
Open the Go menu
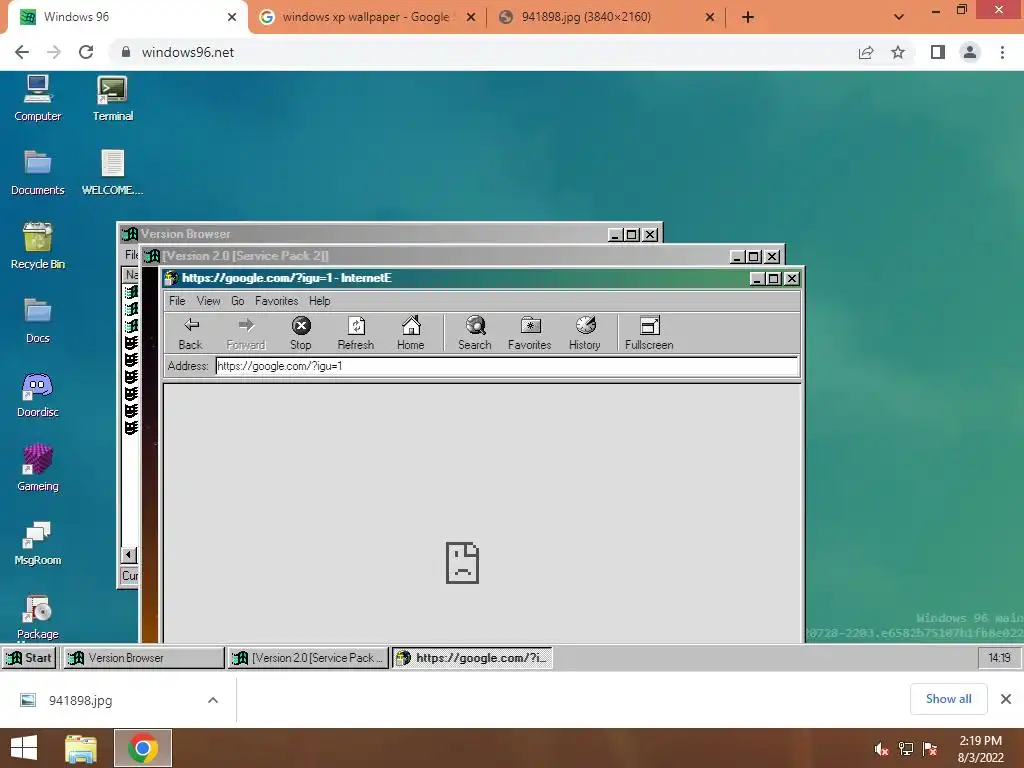(x=238, y=301)
